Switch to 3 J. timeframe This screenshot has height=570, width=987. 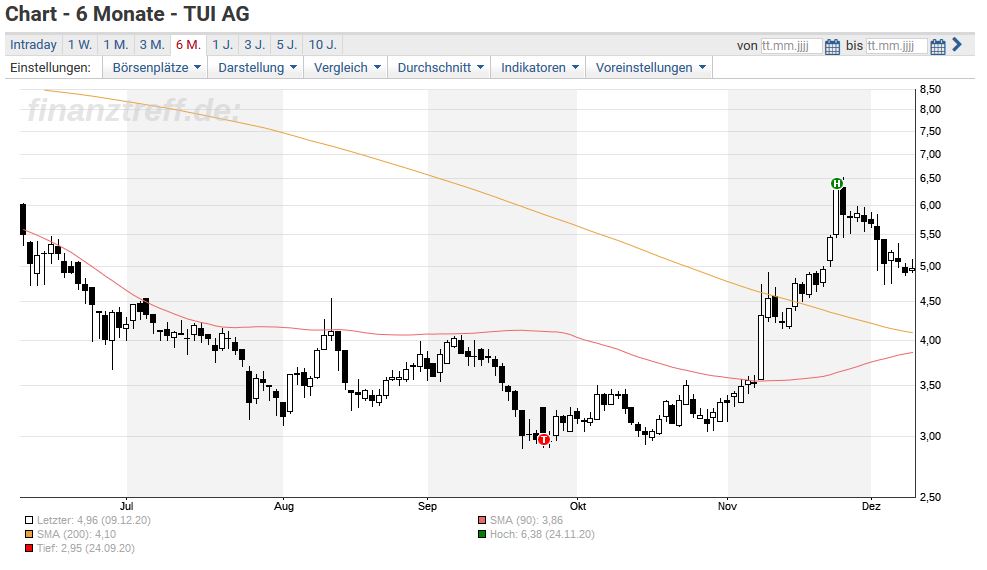pos(254,45)
